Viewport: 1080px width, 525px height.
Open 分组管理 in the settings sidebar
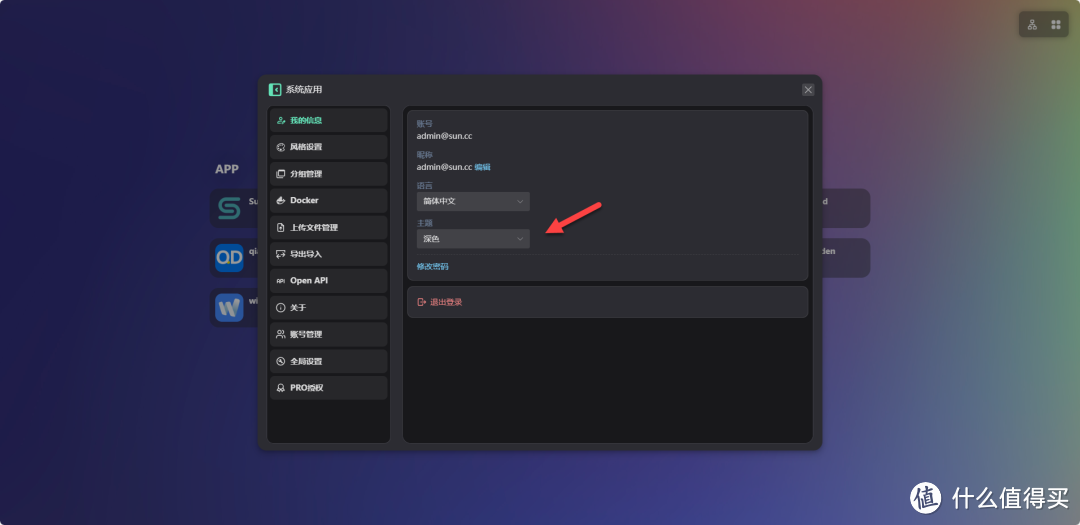329,174
